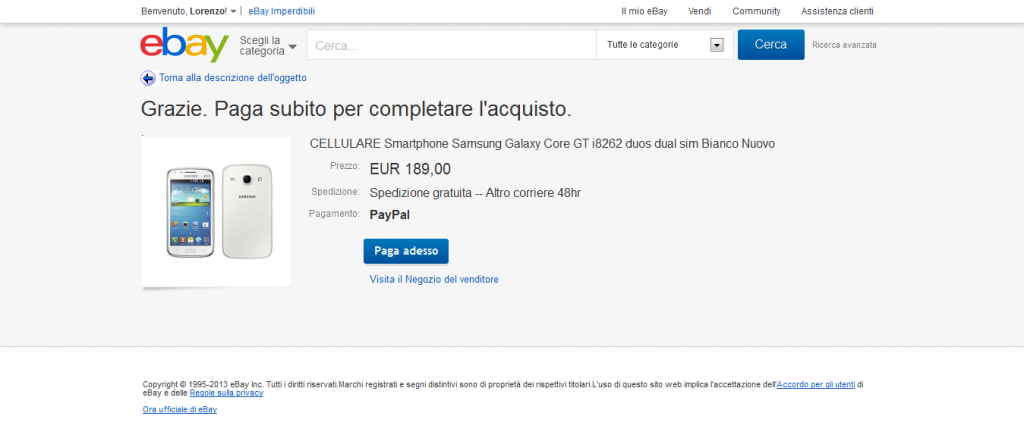Open the Vendi menu item

coord(699,11)
